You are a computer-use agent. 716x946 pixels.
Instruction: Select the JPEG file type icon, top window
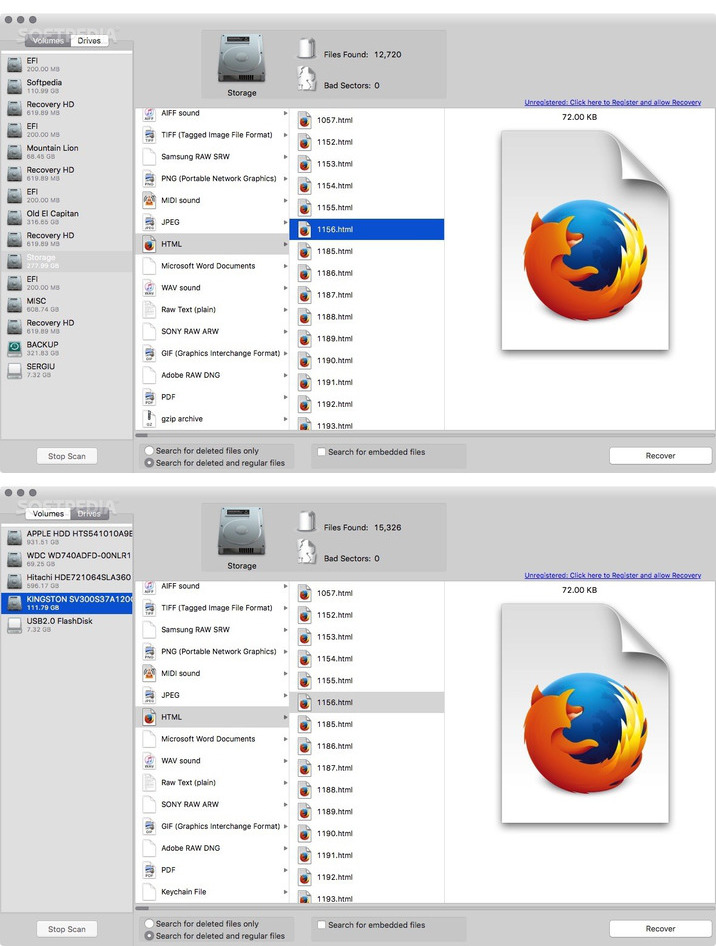pyautogui.click(x=149, y=222)
